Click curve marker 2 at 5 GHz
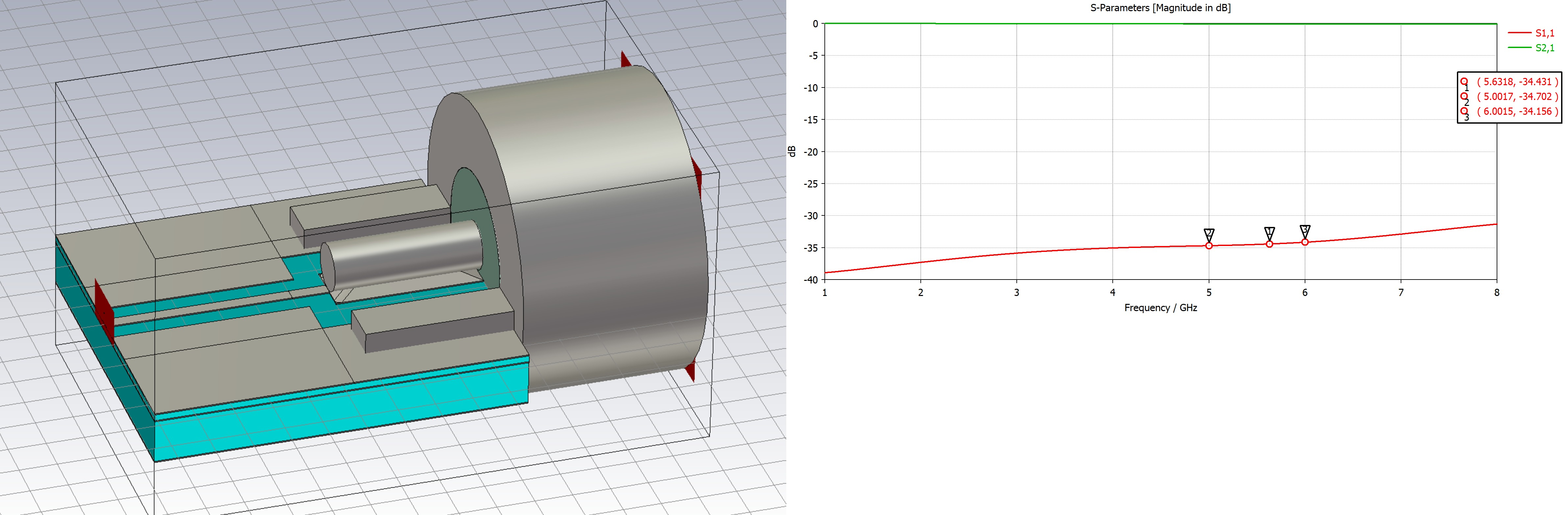Viewport: 1568px width, 515px height. tap(1209, 246)
